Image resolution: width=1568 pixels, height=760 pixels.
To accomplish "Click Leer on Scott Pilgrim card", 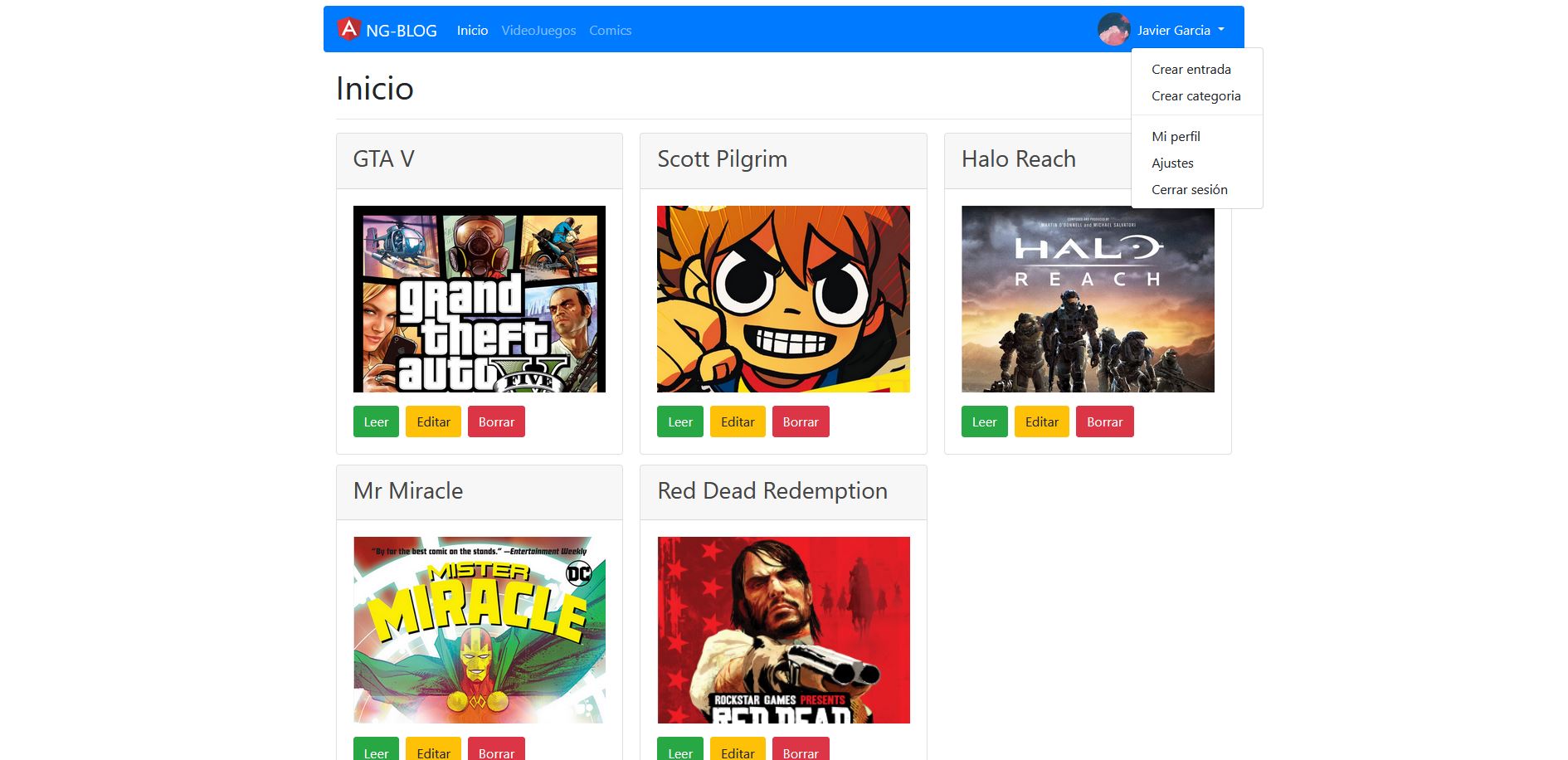I will point(680,421).
